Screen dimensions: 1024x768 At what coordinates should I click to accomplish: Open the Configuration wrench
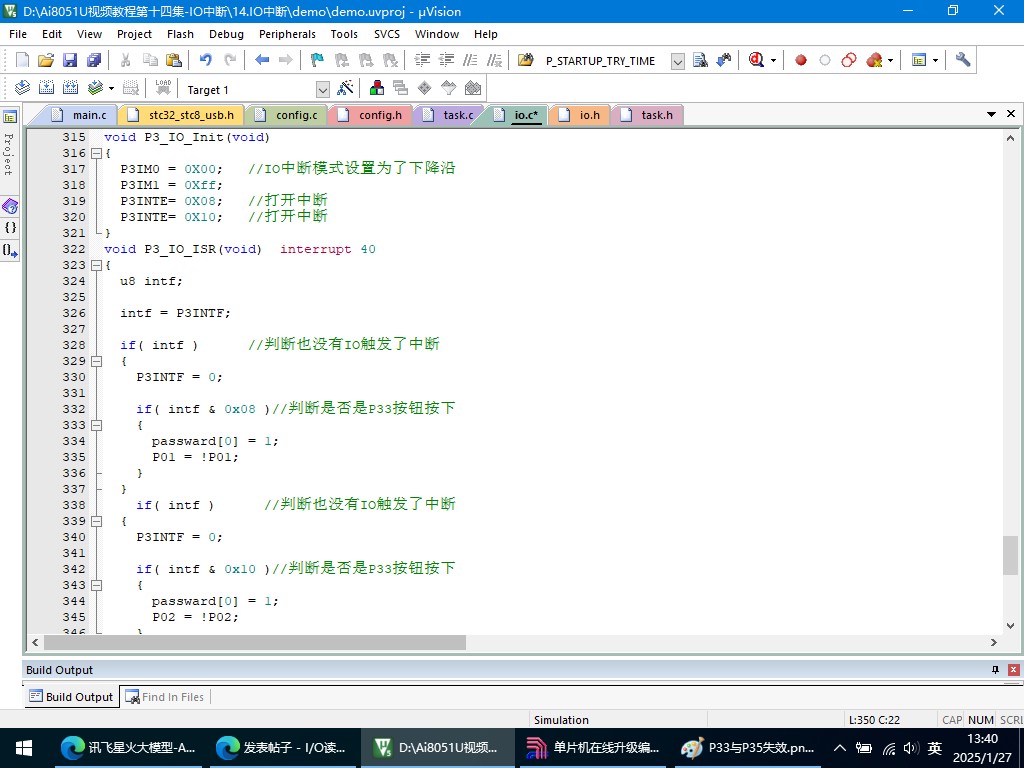[963, 61]
